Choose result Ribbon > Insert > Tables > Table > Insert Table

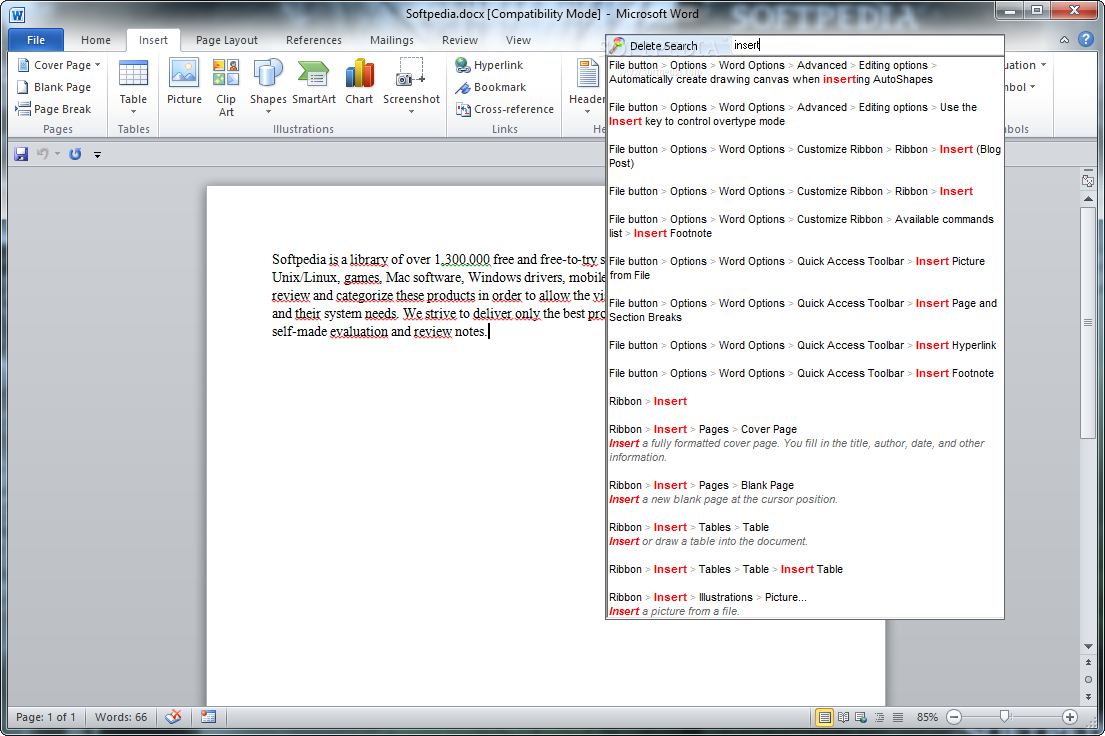point(805,569)
